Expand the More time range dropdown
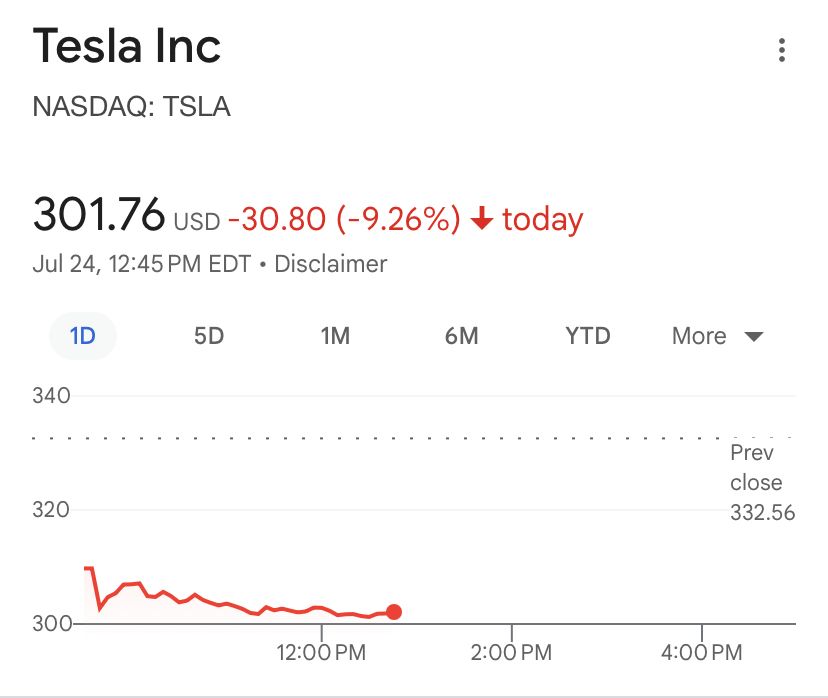Image resolution: width=828 pixels, height=698 pixels. [717, 336]
